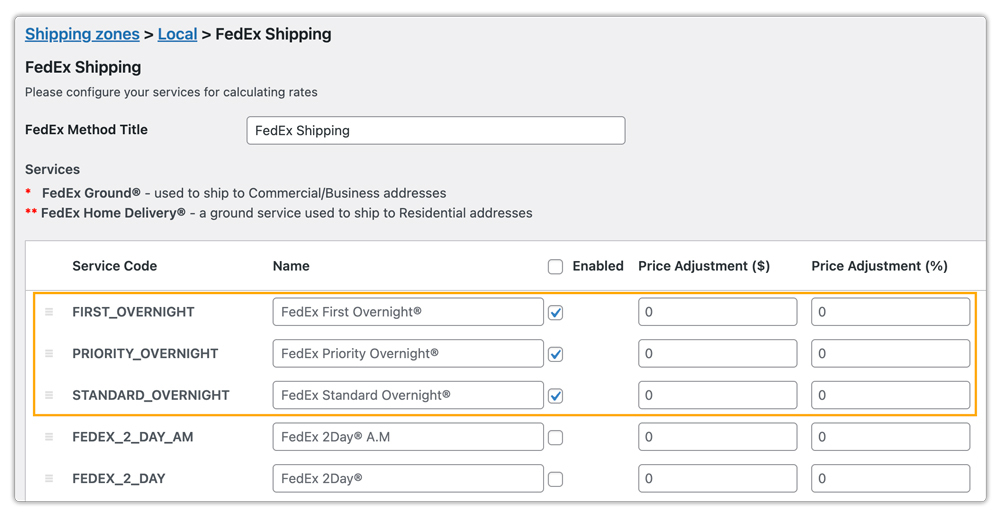Click drag handle icon for FEDEX_2_DAY row
The width and height of the screenshot is (1000, 516).
pyautogui.click(x=49, y=479)
